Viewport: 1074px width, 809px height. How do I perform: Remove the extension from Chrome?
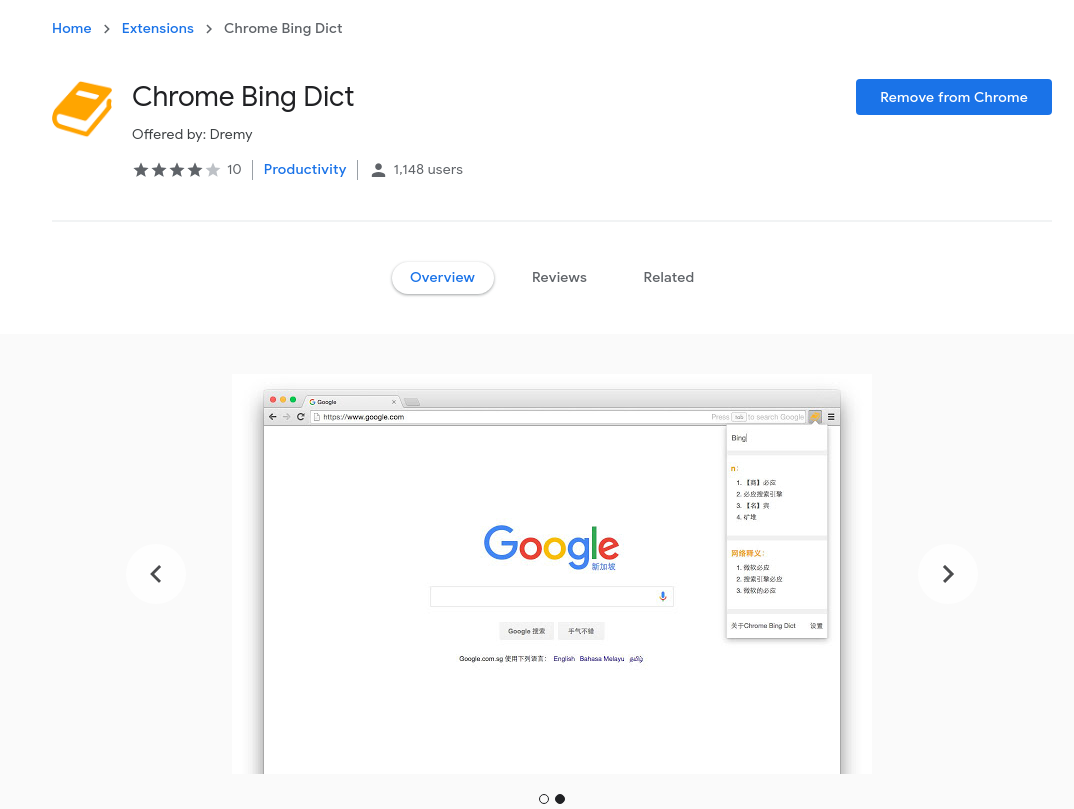[x=953, y=97]
